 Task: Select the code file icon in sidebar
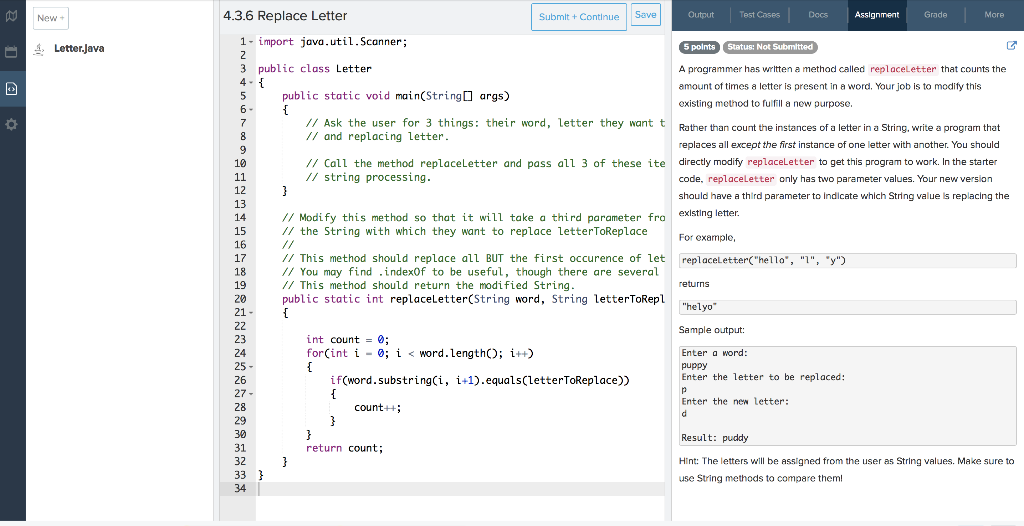(12, 88)
